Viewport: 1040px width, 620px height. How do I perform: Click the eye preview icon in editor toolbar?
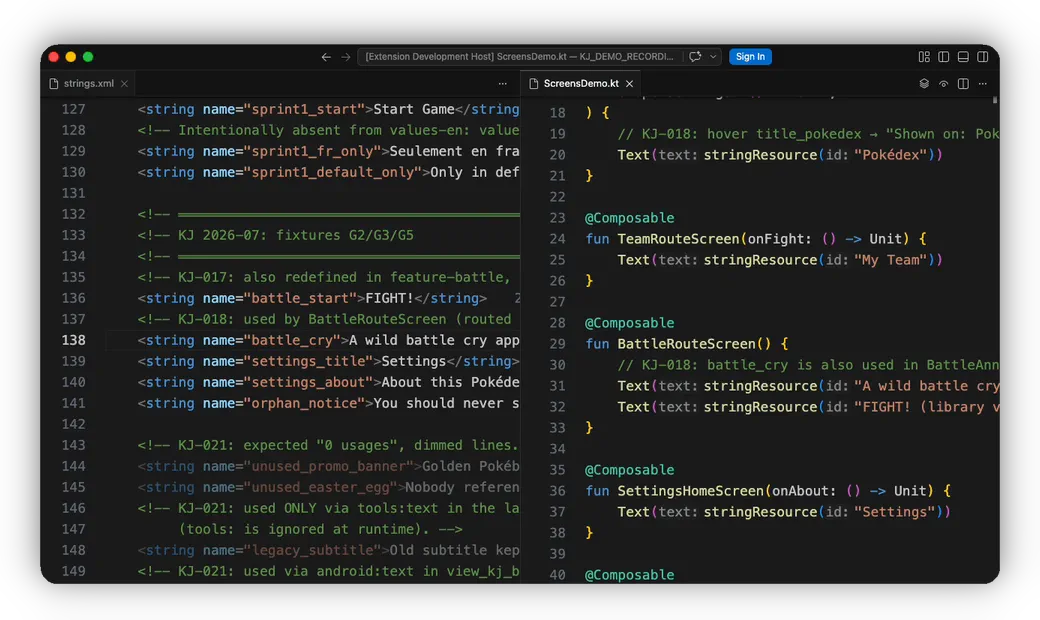tap(943, 84)
